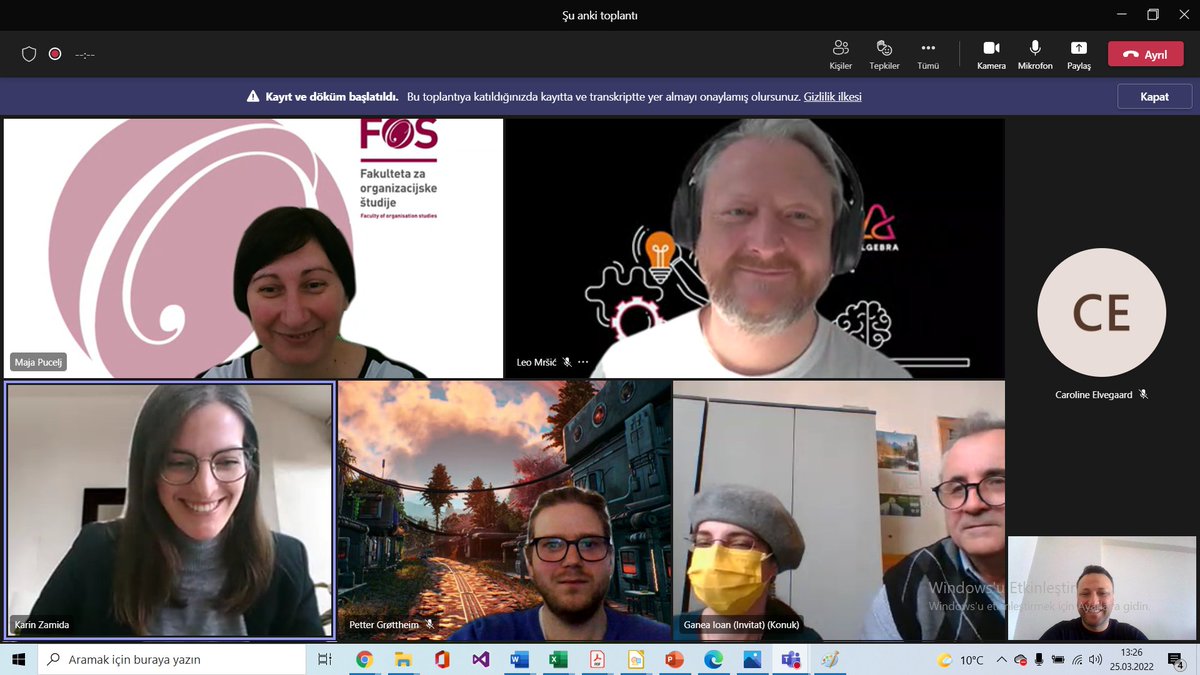Click the Caroline Elvegaard name text
The height and width of the screenshot is (675, 1200).
point(1094,395)
